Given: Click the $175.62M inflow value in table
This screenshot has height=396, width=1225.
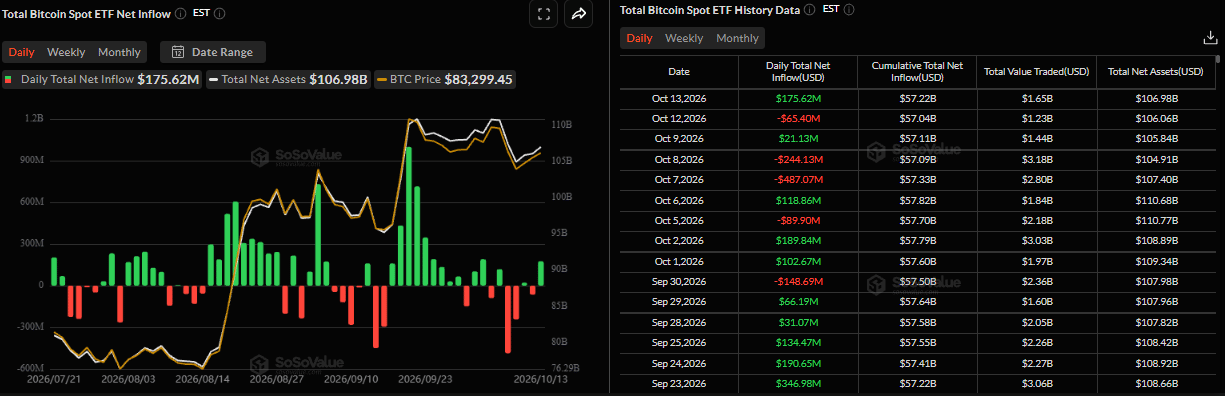Looking at the screenshot, I should point(797,99).
